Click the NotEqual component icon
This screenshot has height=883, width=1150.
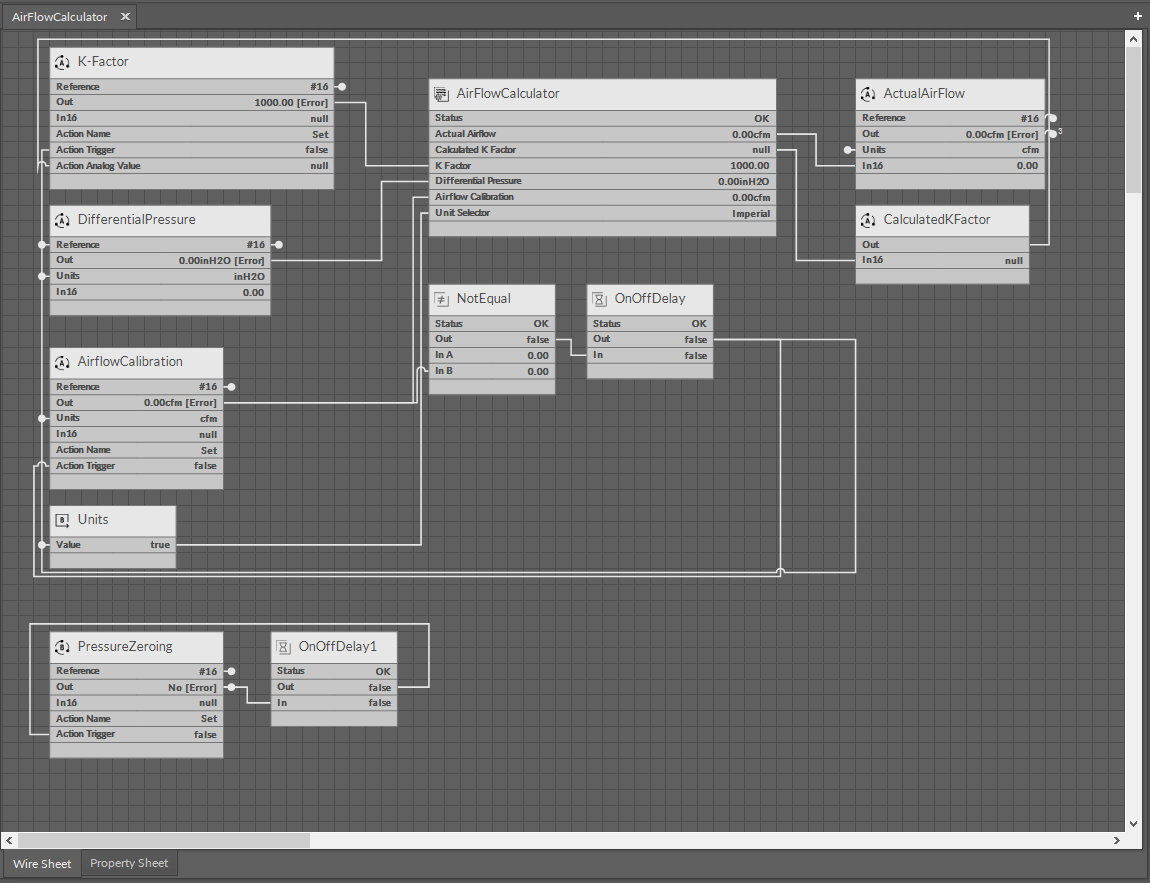tap(441, 299)
